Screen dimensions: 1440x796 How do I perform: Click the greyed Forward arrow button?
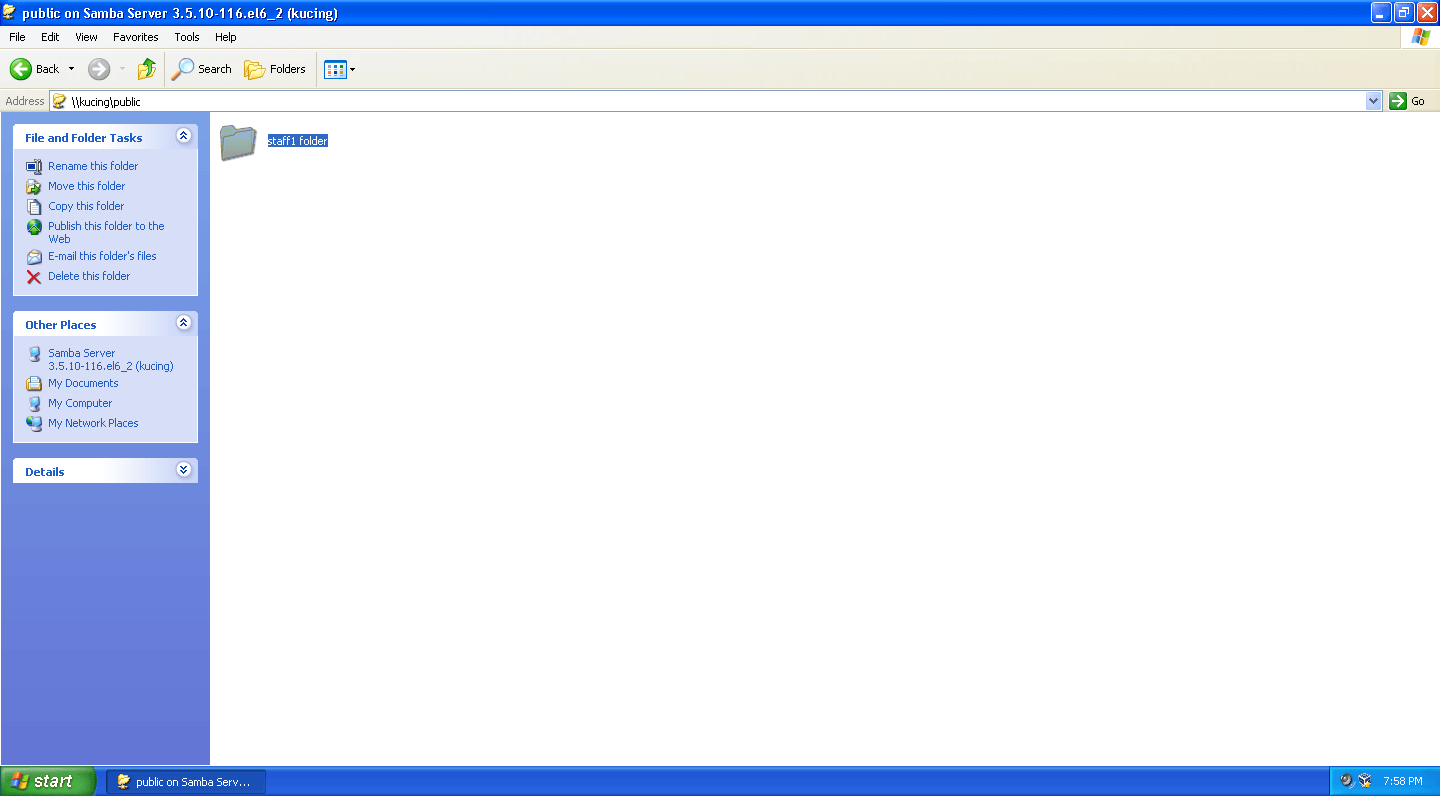[x=99, y=69]
